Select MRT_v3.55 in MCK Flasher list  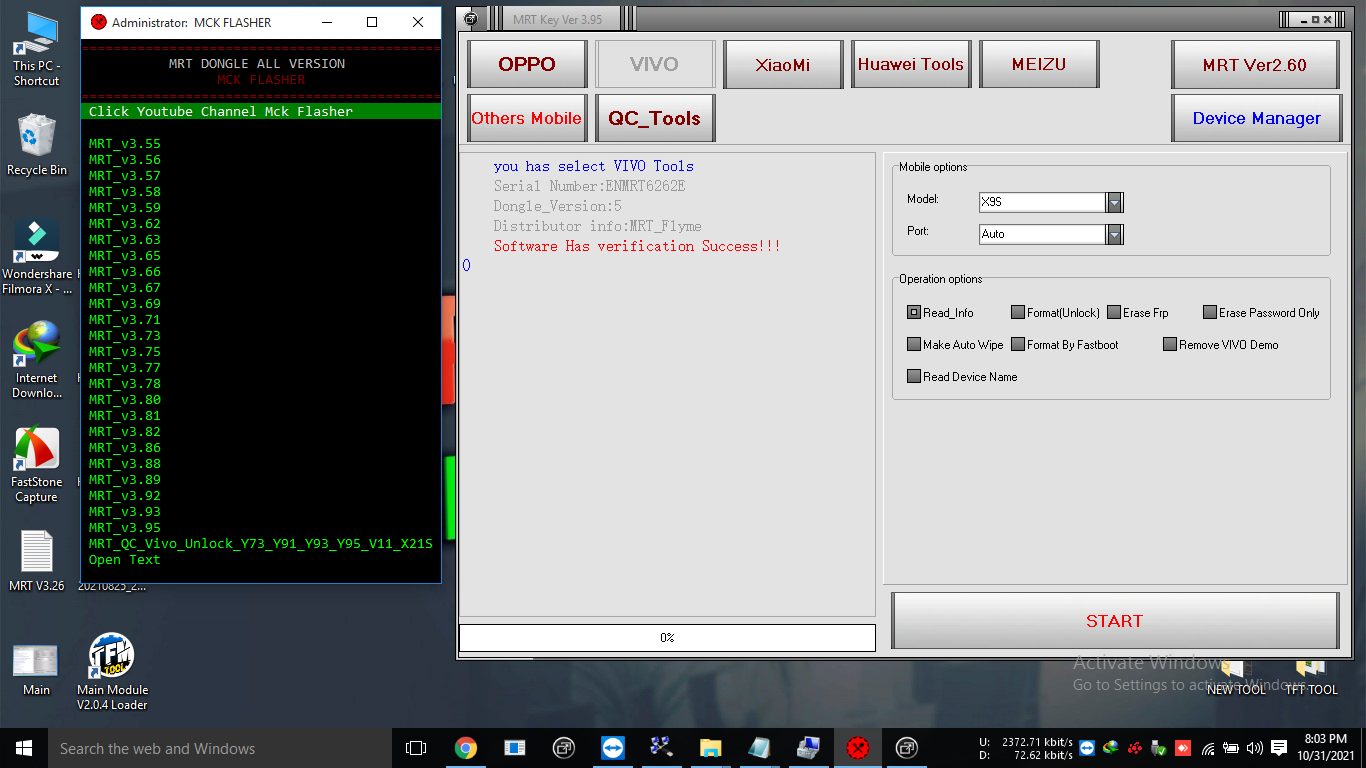[125, 144]
